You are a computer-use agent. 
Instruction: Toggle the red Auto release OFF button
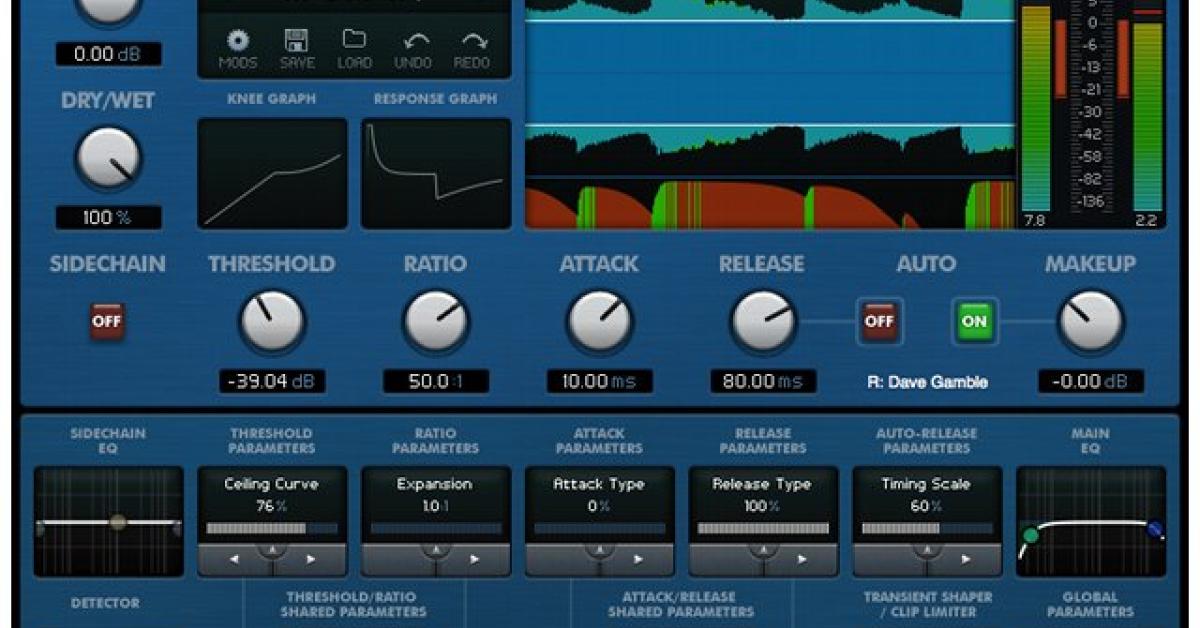point(879,322)
